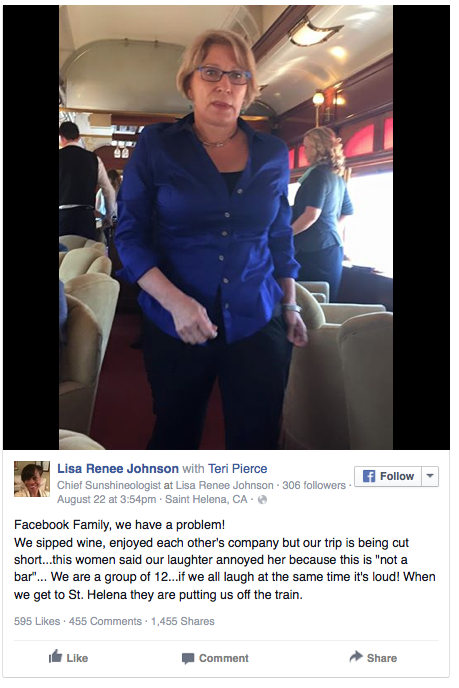This screenshot has width=459, height=688.
Task: View the 595 Likes list
Action: [37, 621]
